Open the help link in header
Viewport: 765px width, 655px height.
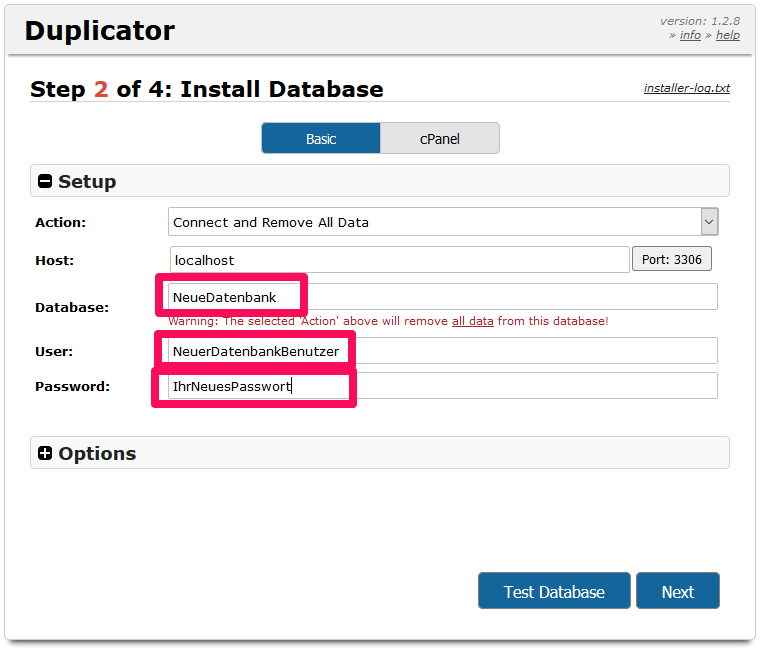pyautogui.click(x=727, y=35)
